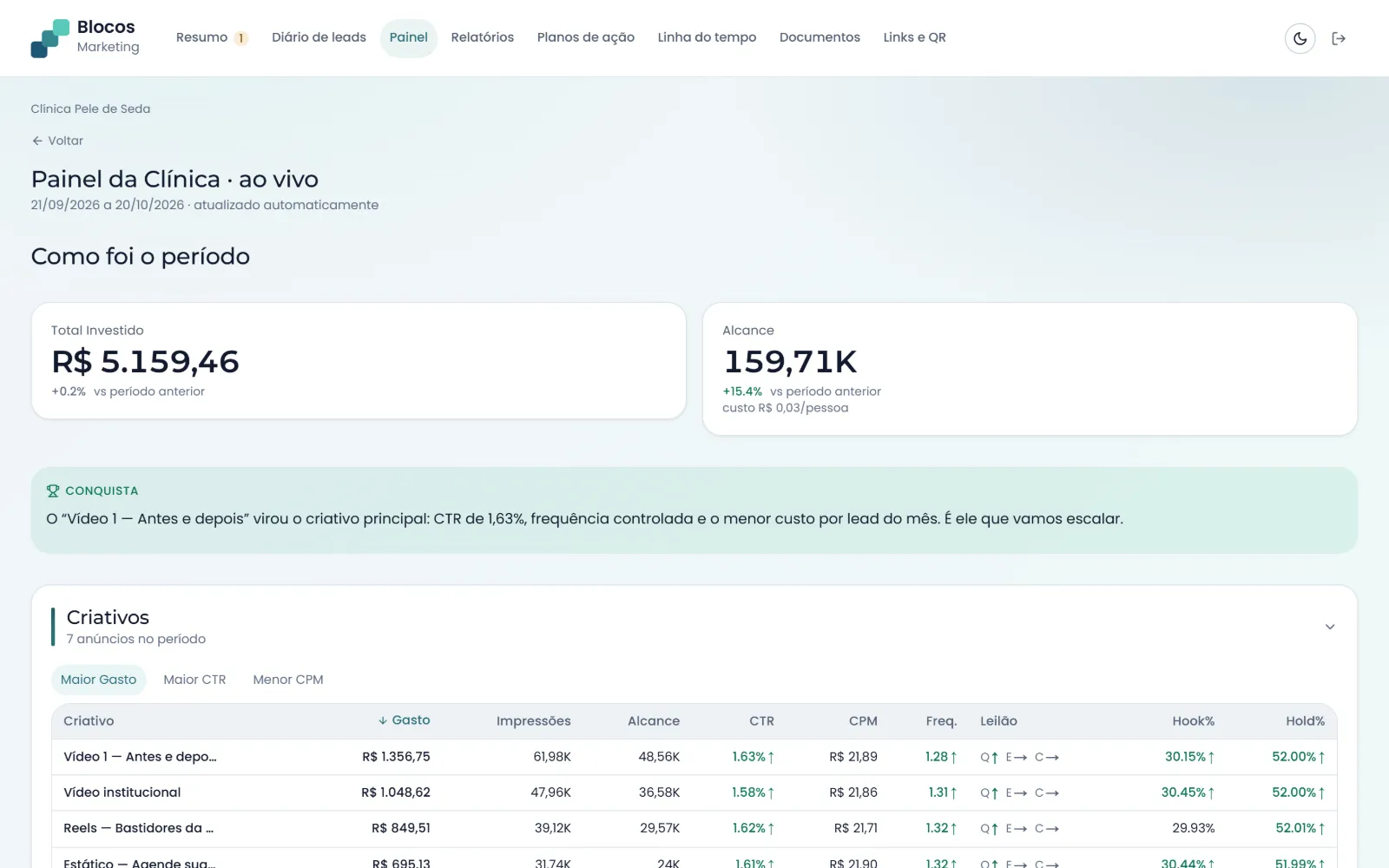This screenshot has height=868, width=1389.
Task: Open the Vídeo 1 — Antes e depo… row
Action: (694, 757)
